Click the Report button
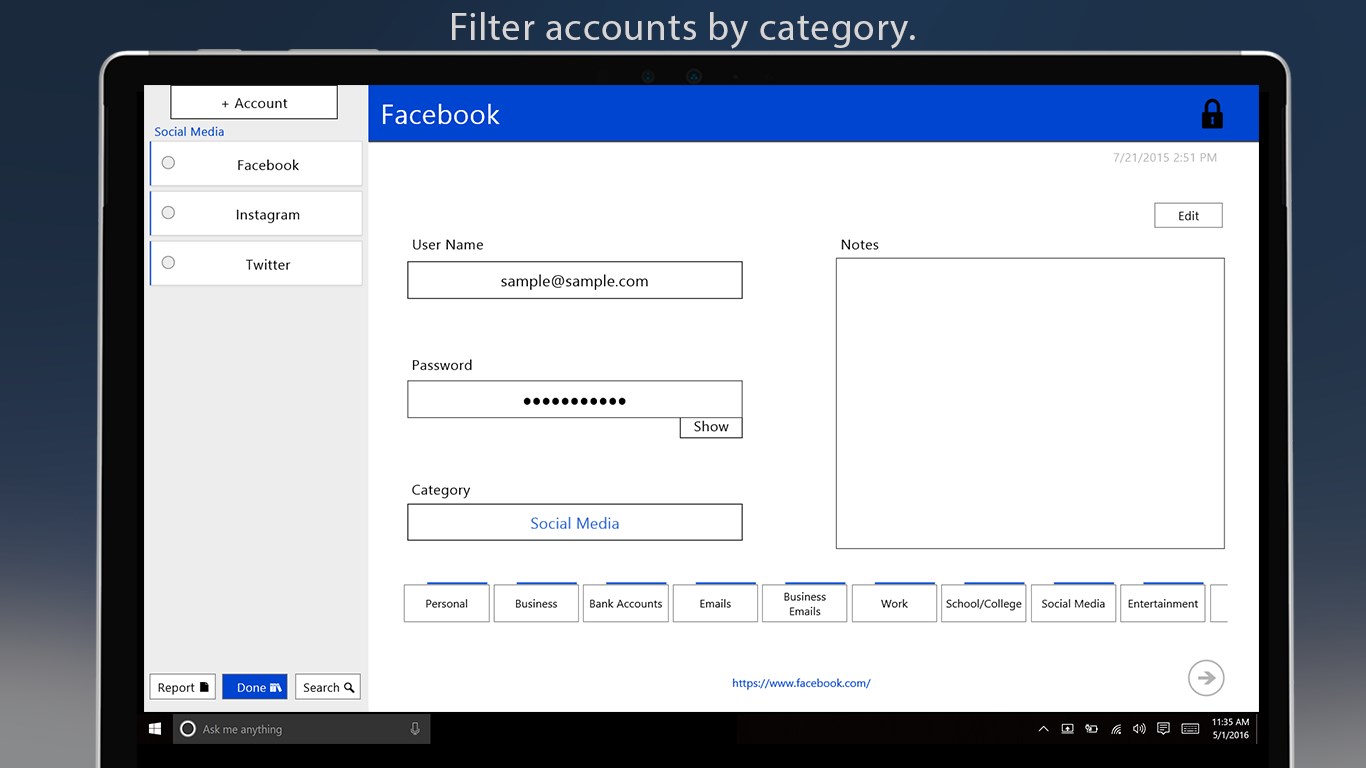Viewport: 1366px width, 768px height. (x=182, y=687)
